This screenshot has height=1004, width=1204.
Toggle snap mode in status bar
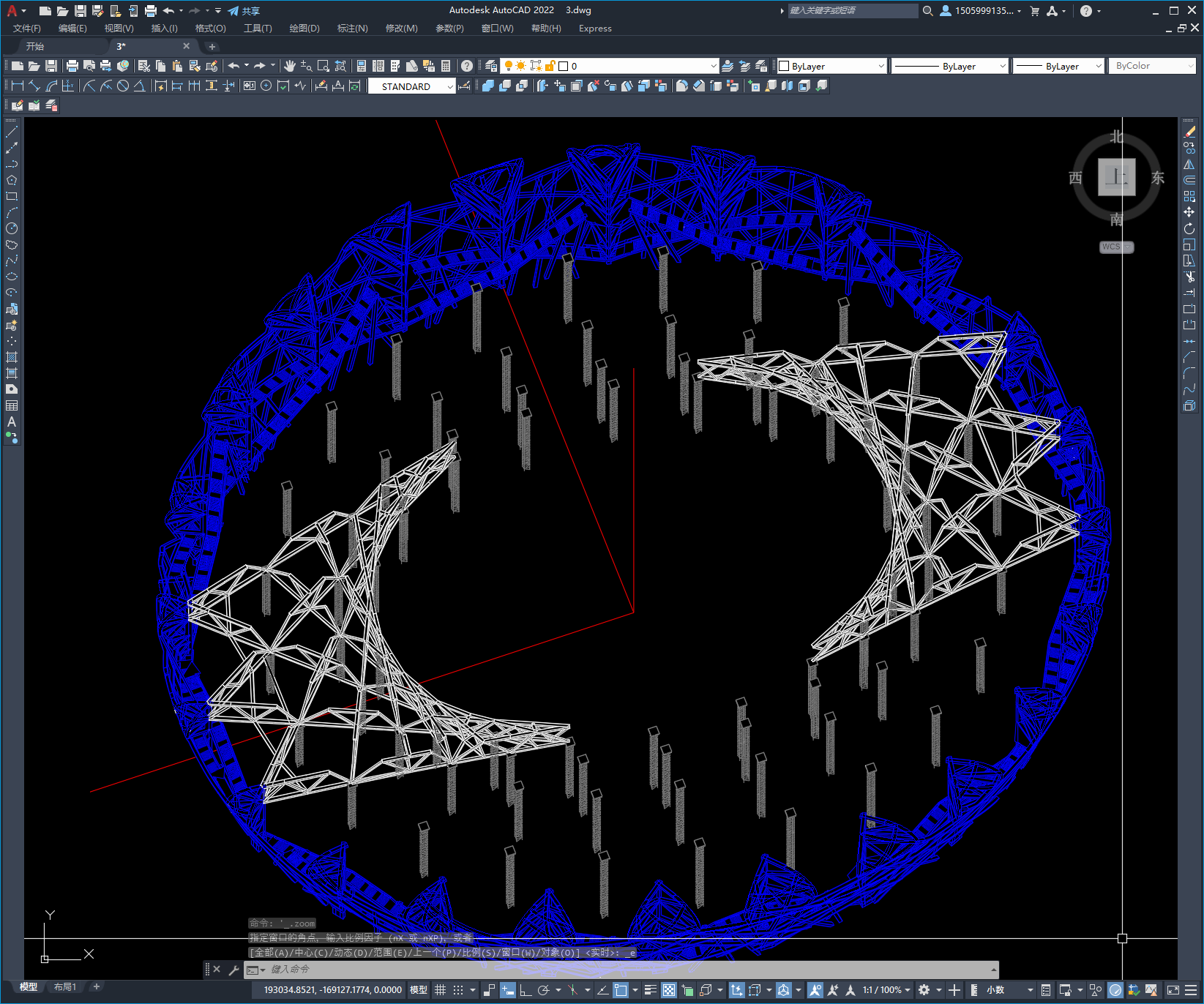[x=458, y=990]
